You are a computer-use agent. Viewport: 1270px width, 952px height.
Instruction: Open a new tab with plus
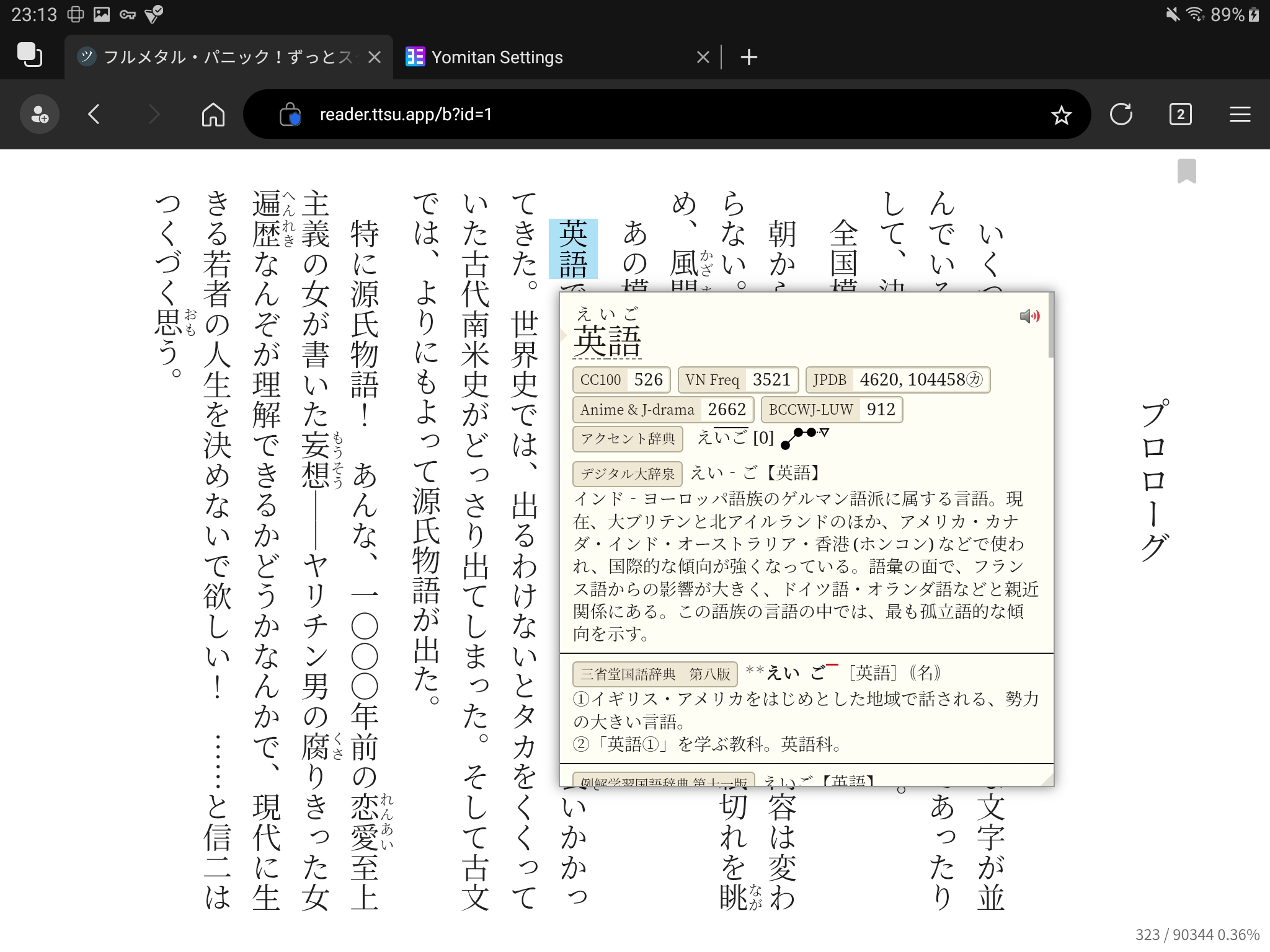pos(748,57)
